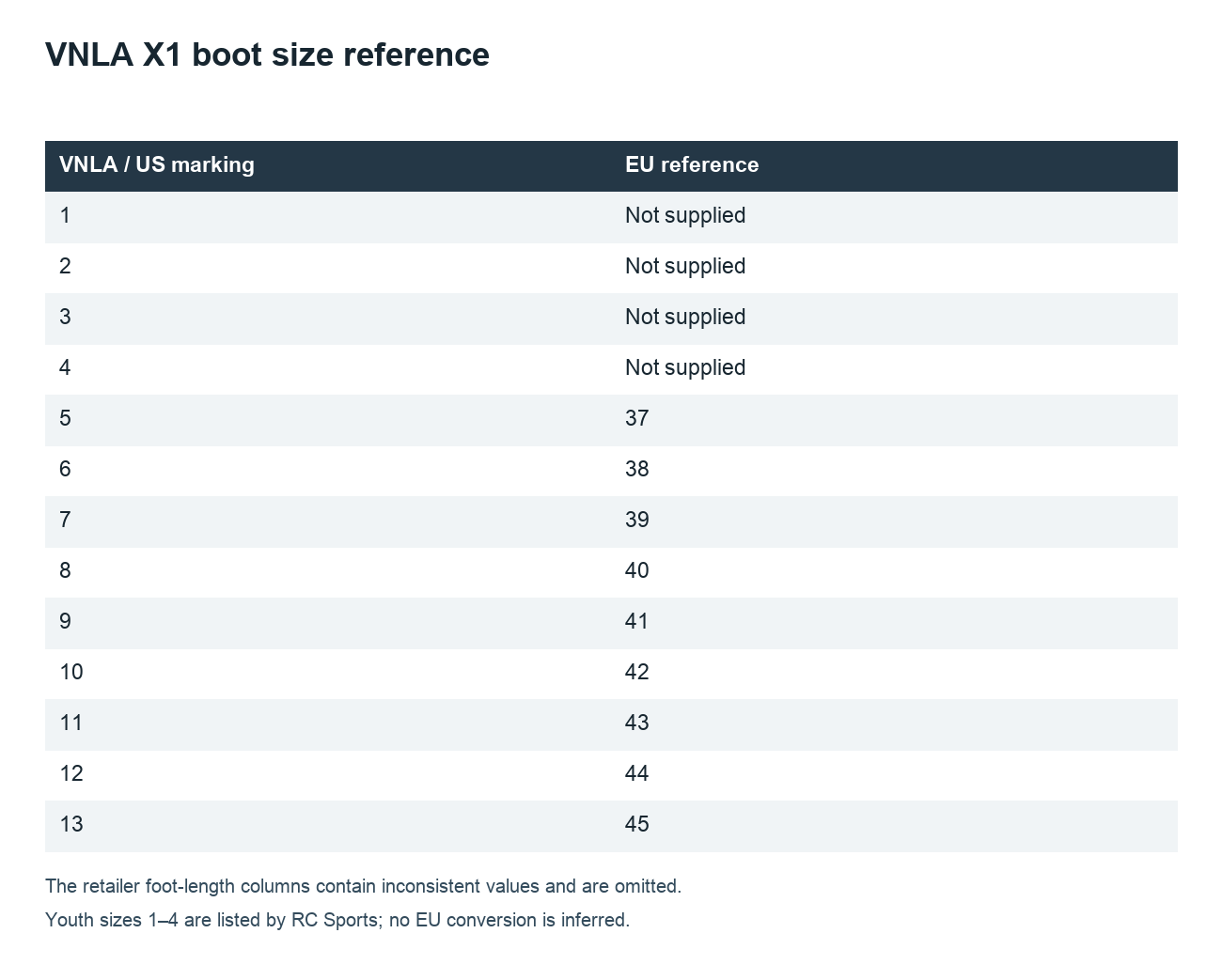Select EU reference value '43'
Screen dimensions: 1222x980
pyautogui.click(x=637, y=723)
